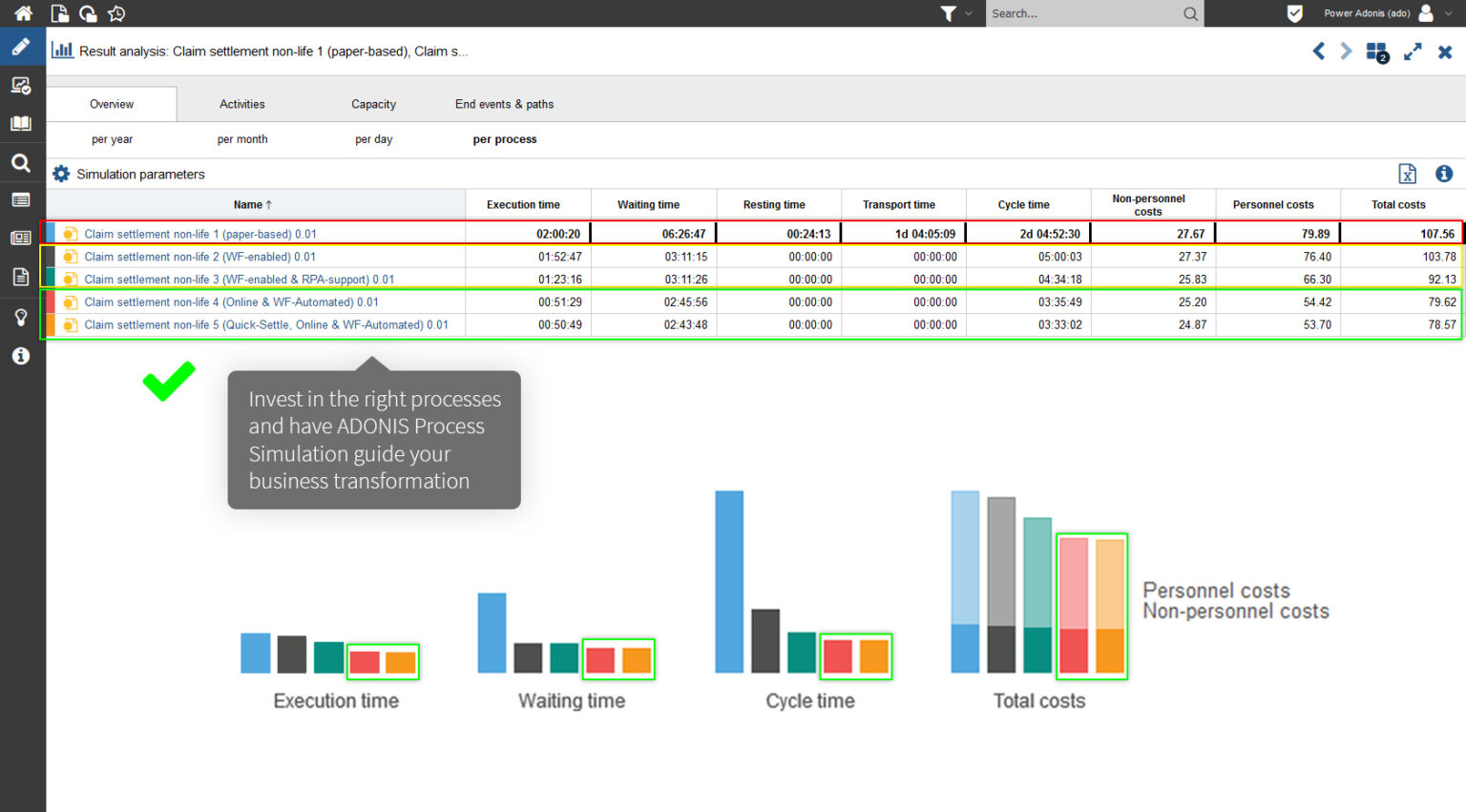Click the blue info icon above table
This screenshot has width=1466, height=812.
(x=1443, y=174)
